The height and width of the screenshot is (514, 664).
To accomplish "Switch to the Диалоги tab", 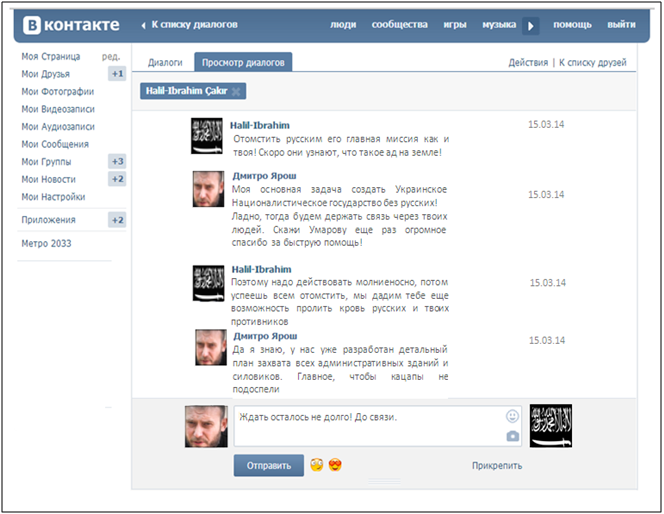I will tap(165, 63).
